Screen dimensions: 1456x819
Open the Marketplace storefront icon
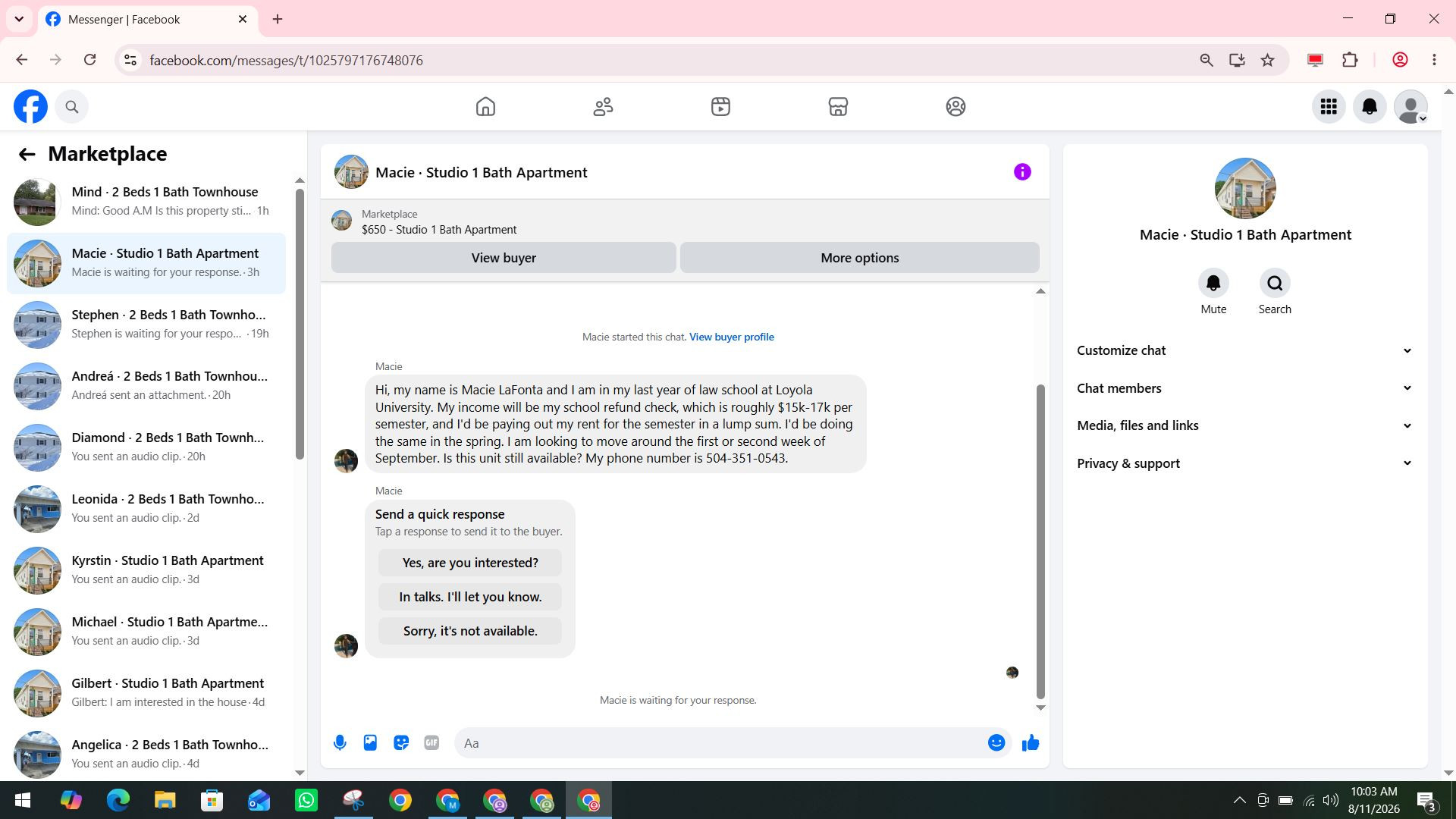[838, 107]
